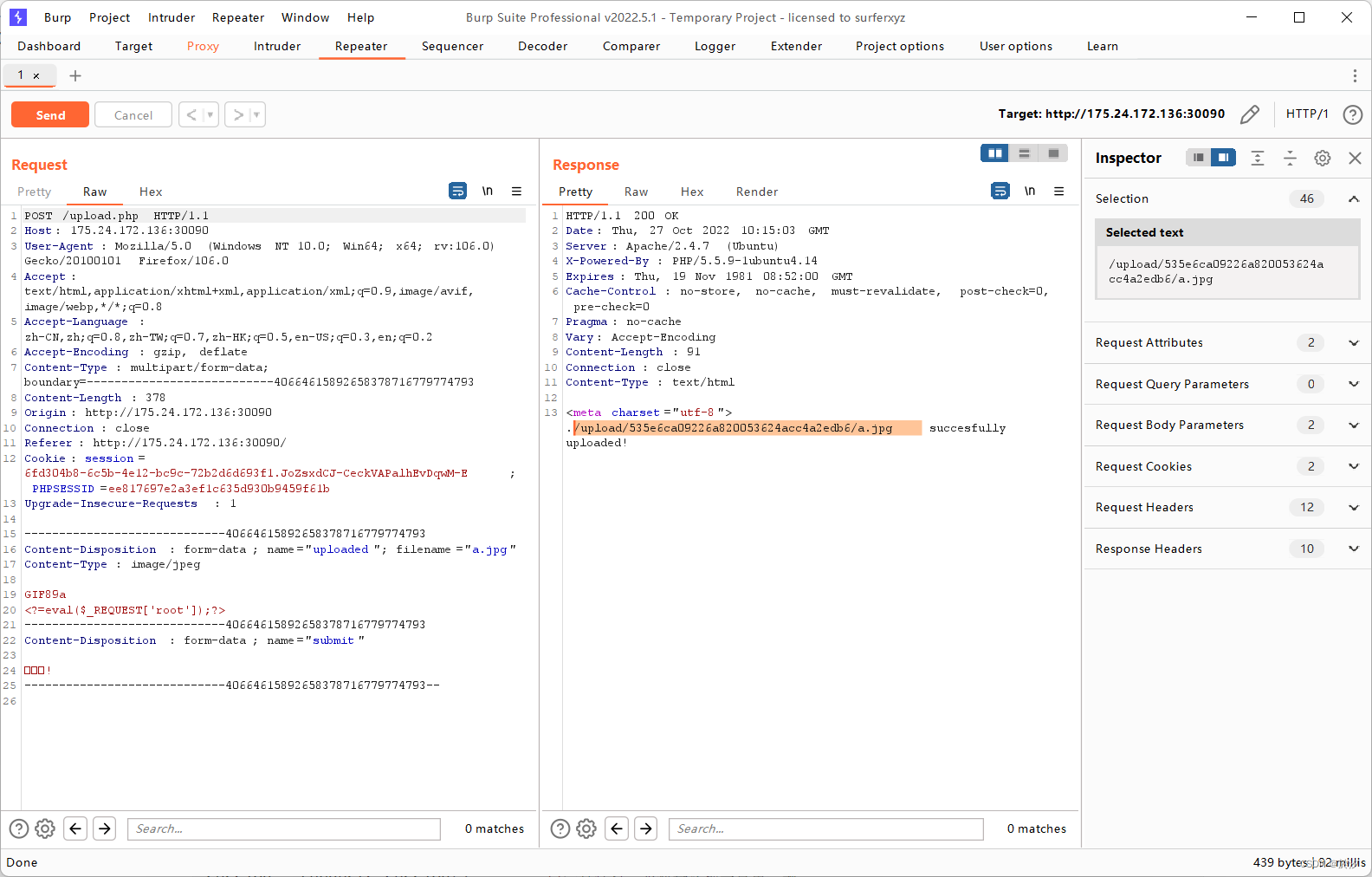Switch response view to Raw
Viewport: 1372px width, 877px height.
click(636, 192)
